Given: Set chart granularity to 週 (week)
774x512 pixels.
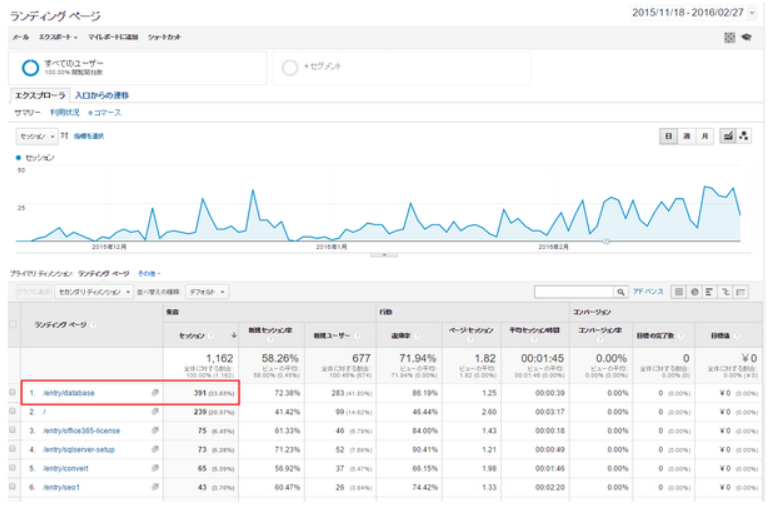Looking at the screenshot, I should pyautogui.click(x=687, y=136).
